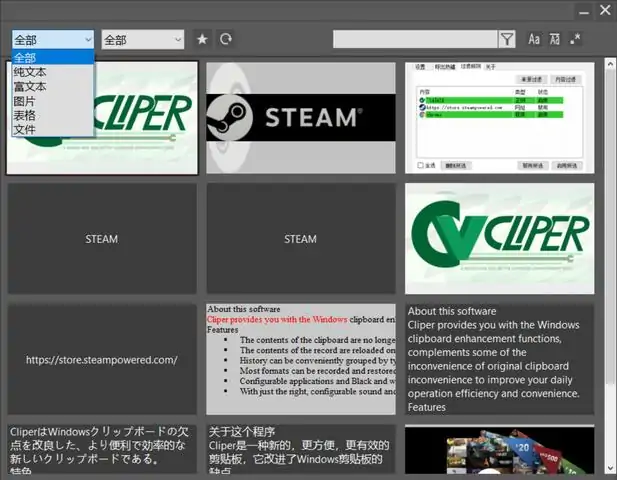
Task: Select 纯文本 from the dropdown list
Action: (x=30, y=72)
